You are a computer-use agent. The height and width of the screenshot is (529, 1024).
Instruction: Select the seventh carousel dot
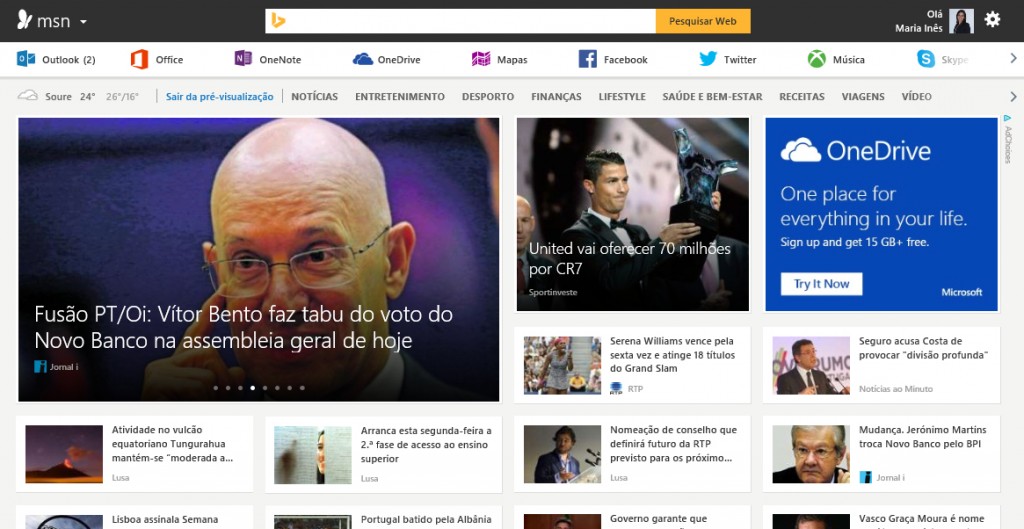click(289, 388)
